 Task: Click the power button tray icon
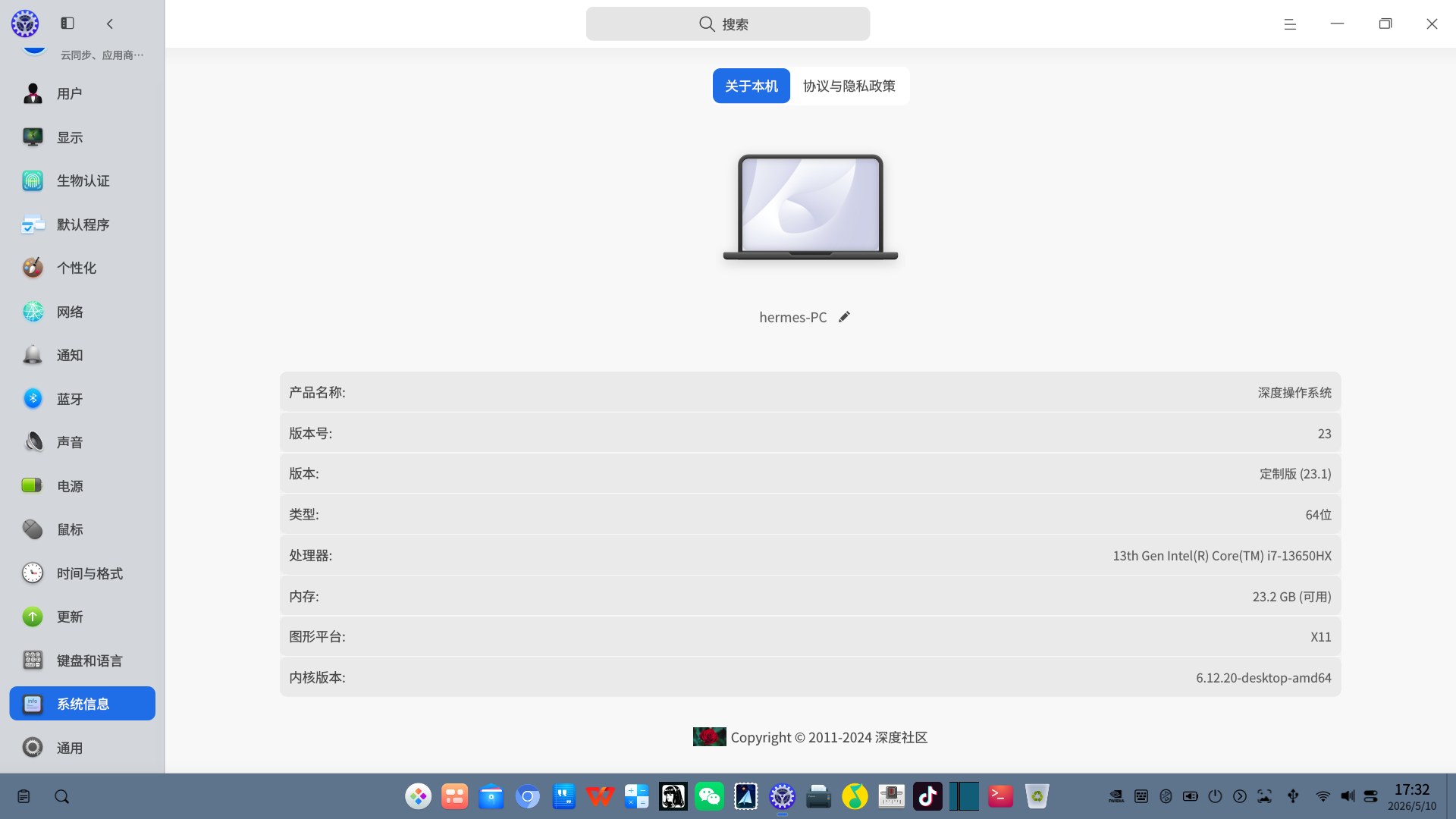(x=1216, y=796)
